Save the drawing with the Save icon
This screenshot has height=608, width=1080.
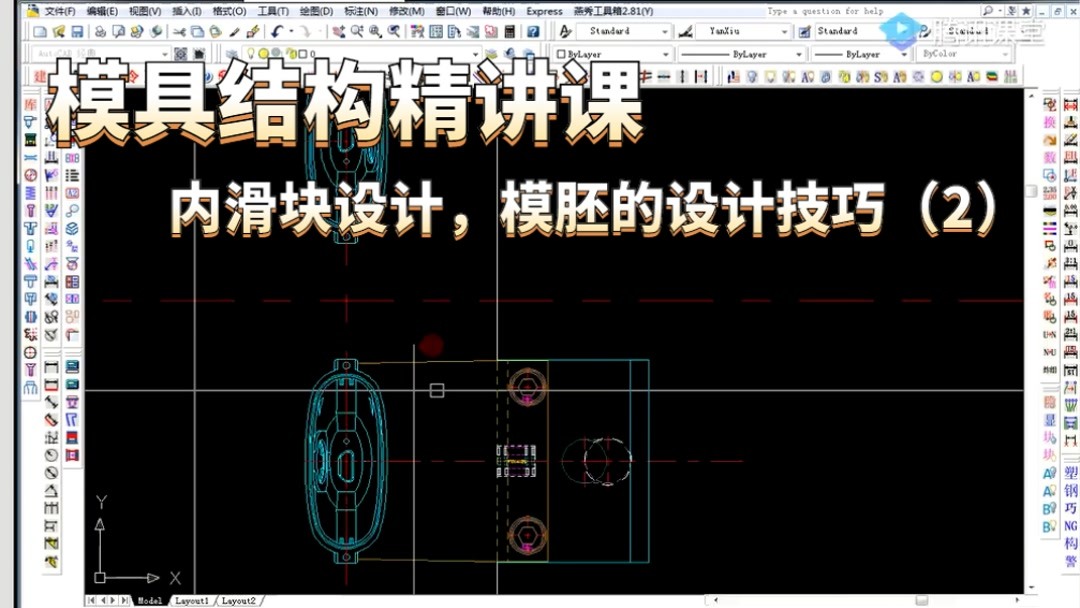tap(76, 31)
